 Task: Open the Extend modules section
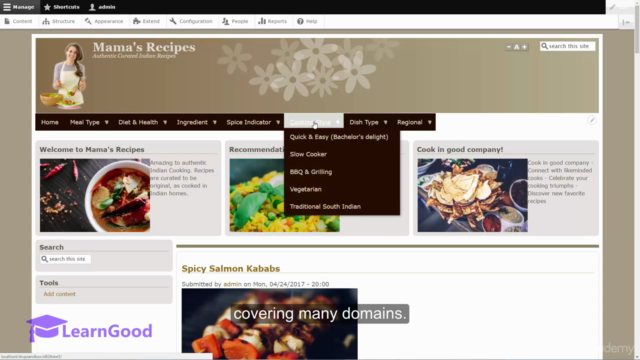[x=147, y=21]
